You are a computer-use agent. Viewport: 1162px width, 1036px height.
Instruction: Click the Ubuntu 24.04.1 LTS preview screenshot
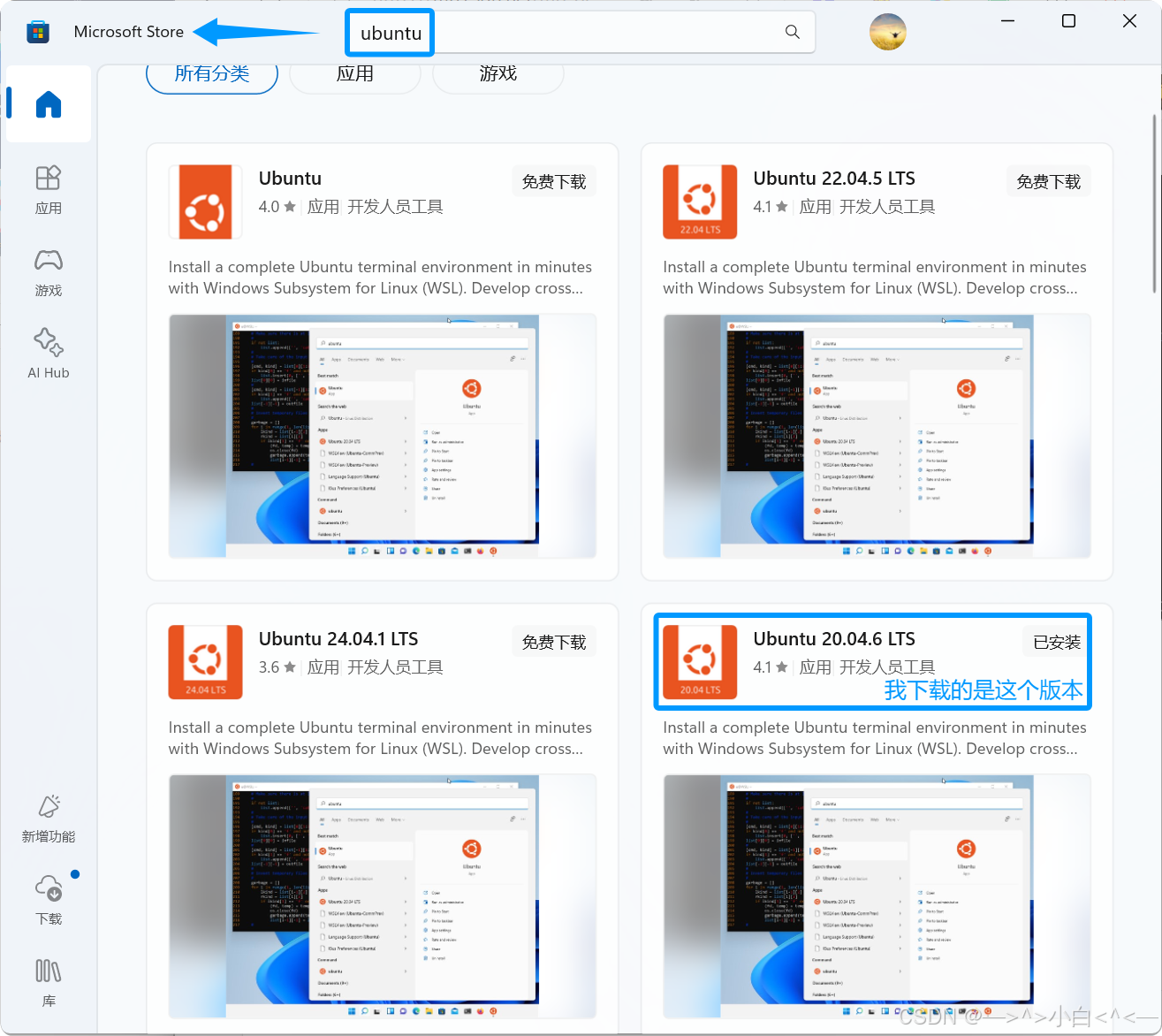click(383, 896)
